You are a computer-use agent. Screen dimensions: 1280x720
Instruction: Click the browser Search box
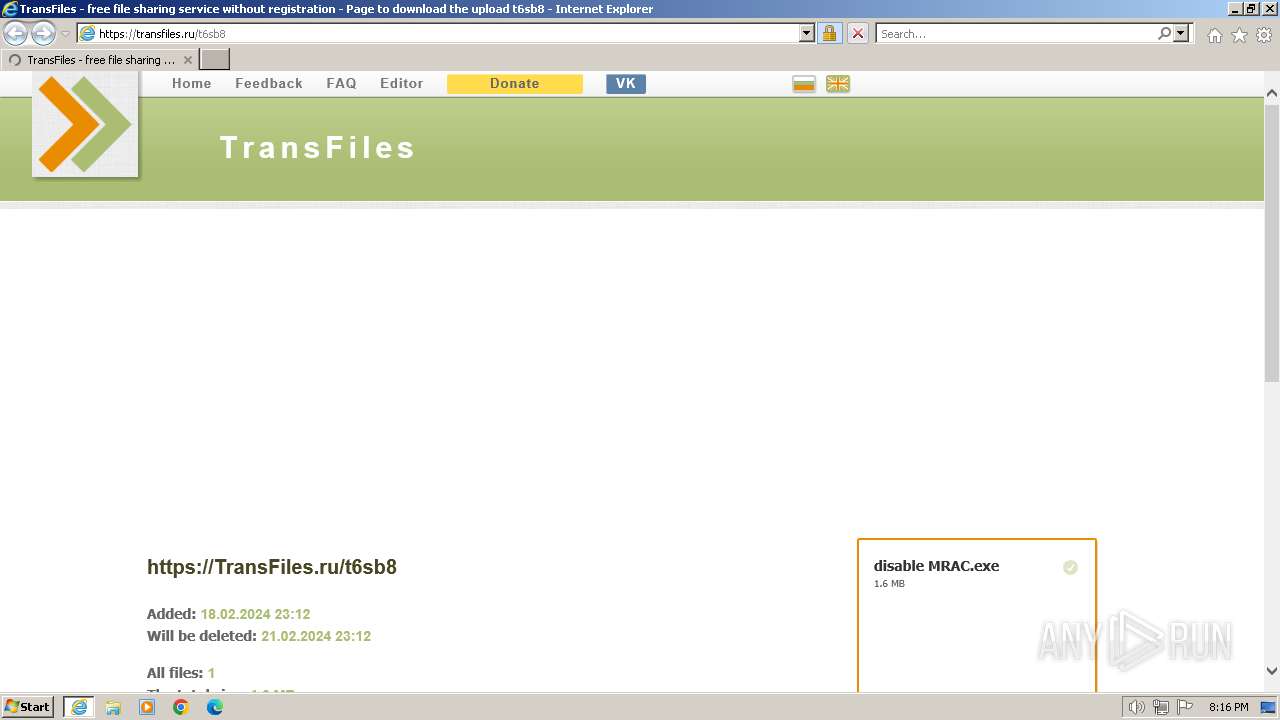pos(1016,33)
